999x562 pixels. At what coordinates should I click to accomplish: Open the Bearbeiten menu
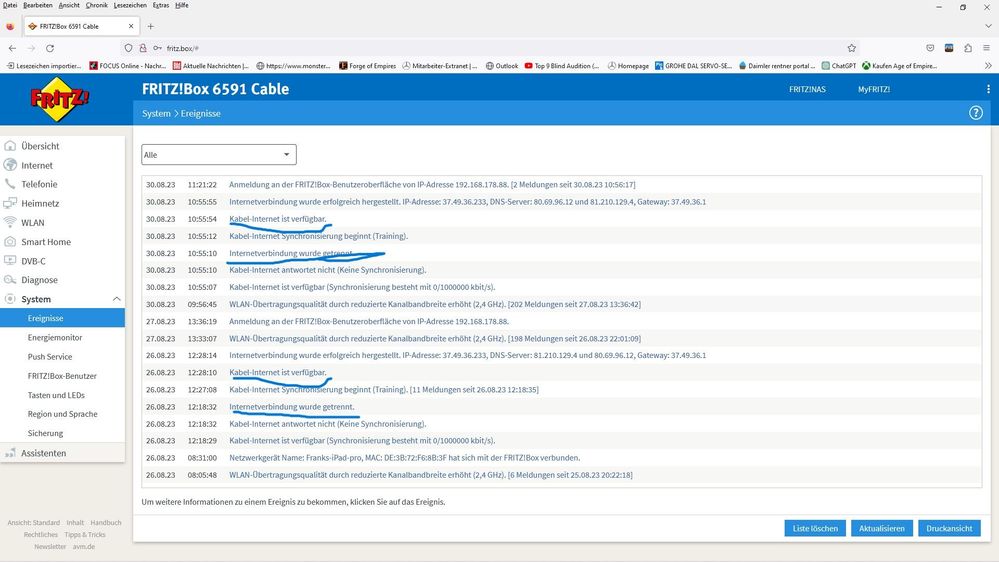(38, 5)
